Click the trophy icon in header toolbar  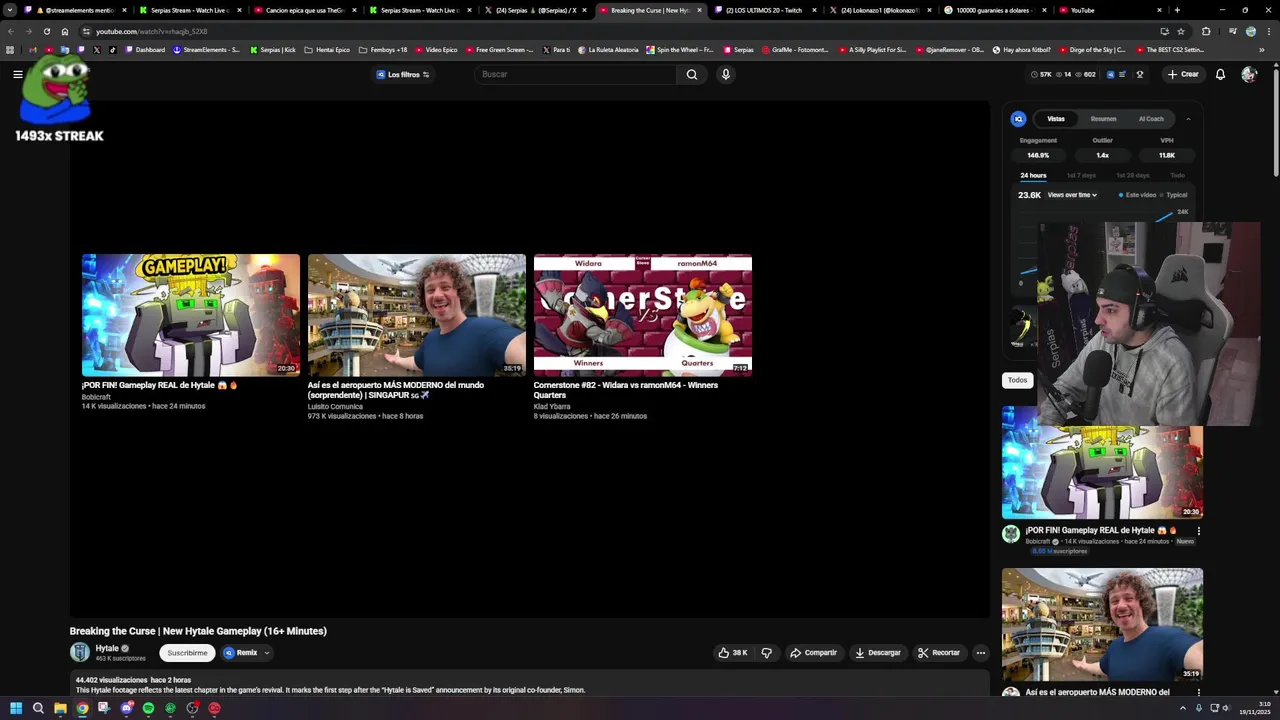(x=1139, y=74)
